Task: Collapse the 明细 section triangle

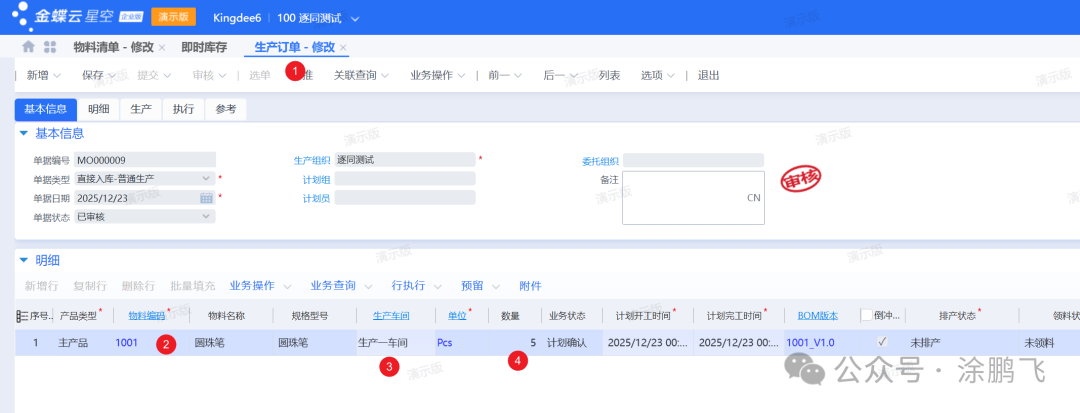Action: click(x=23, y=260)
